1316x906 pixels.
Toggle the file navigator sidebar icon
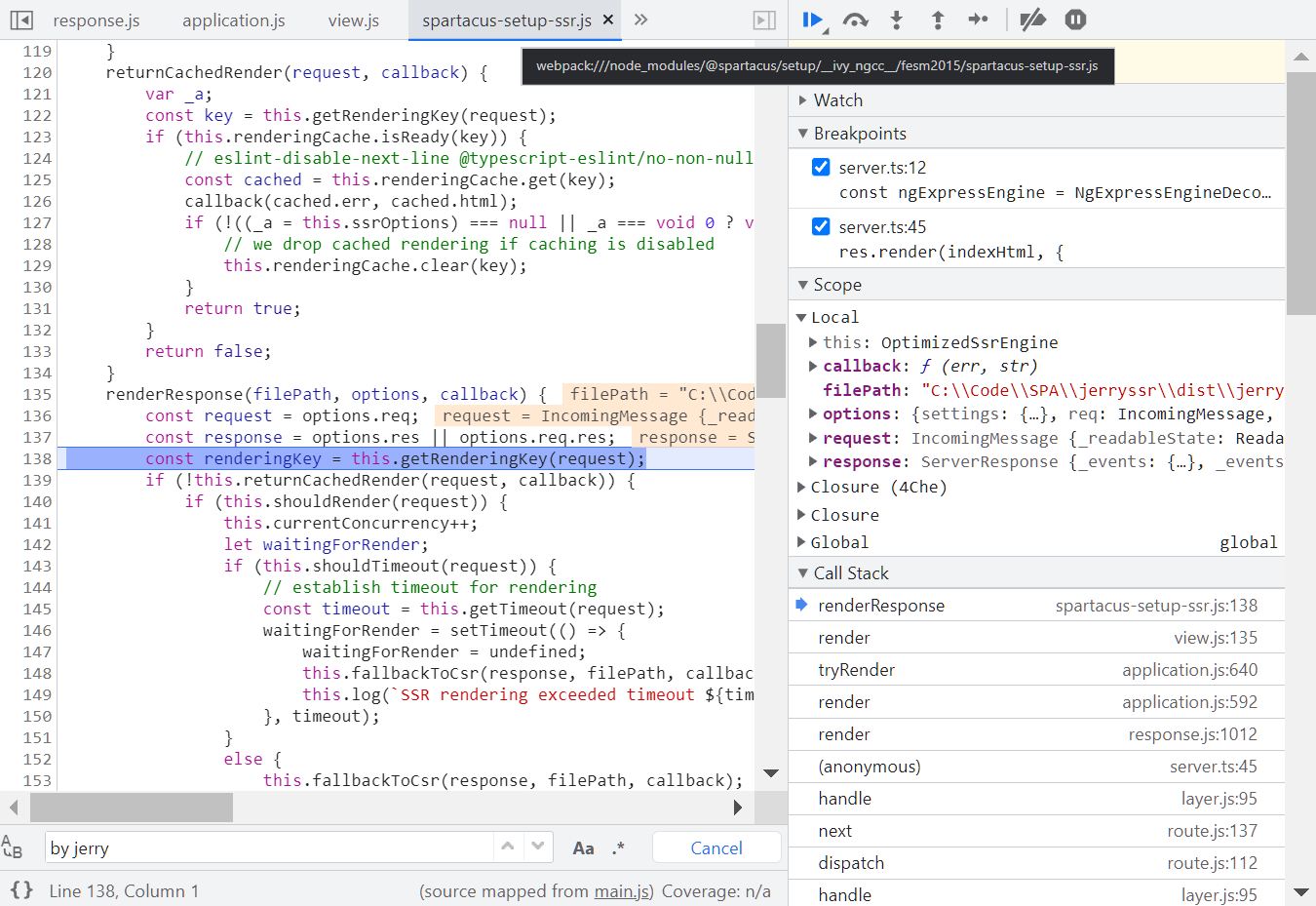[21, 20]
